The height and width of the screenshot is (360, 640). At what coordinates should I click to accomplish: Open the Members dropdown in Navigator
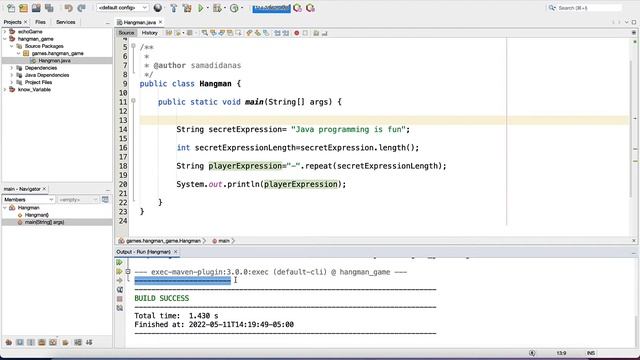coord(29,200)
